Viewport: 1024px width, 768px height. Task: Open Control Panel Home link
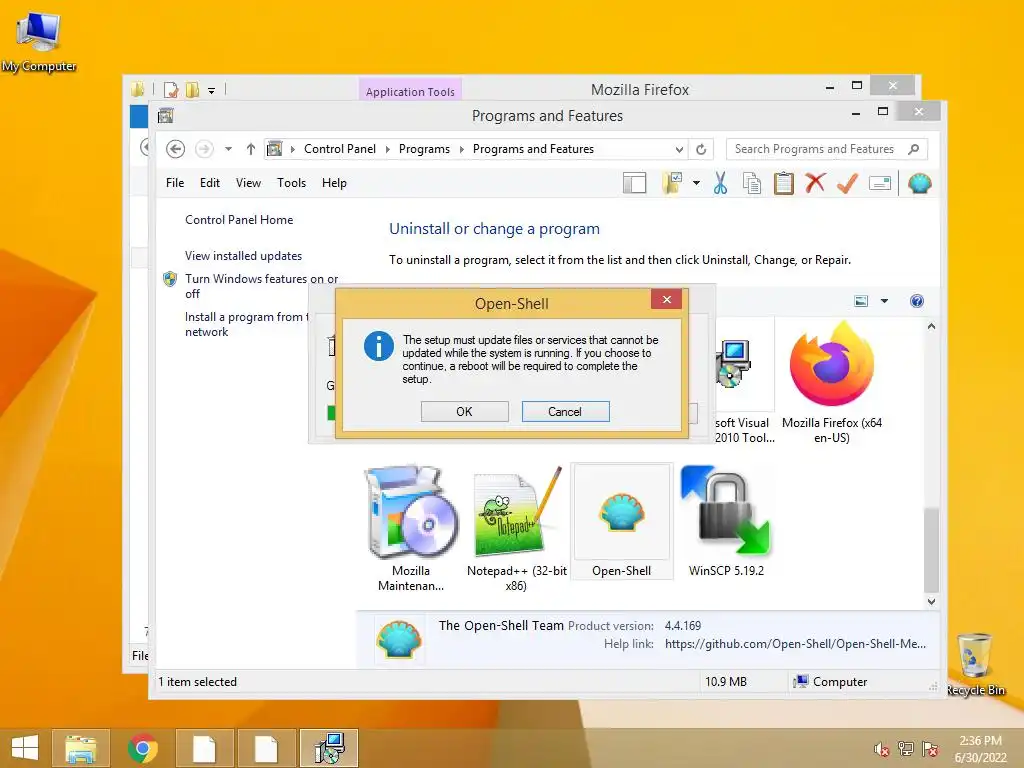pos(239,220)
